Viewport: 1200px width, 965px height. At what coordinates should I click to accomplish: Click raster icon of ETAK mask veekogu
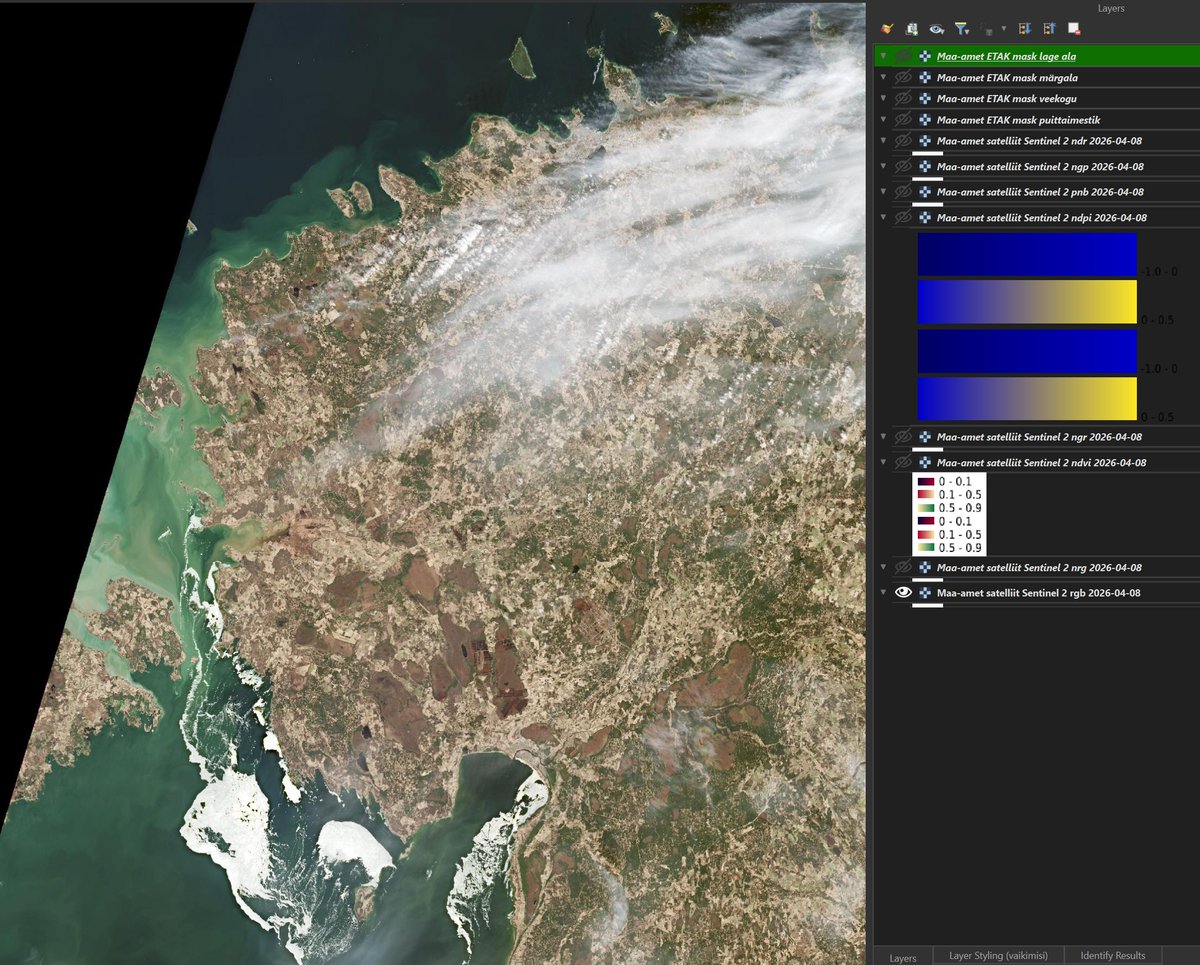(926, 98)
